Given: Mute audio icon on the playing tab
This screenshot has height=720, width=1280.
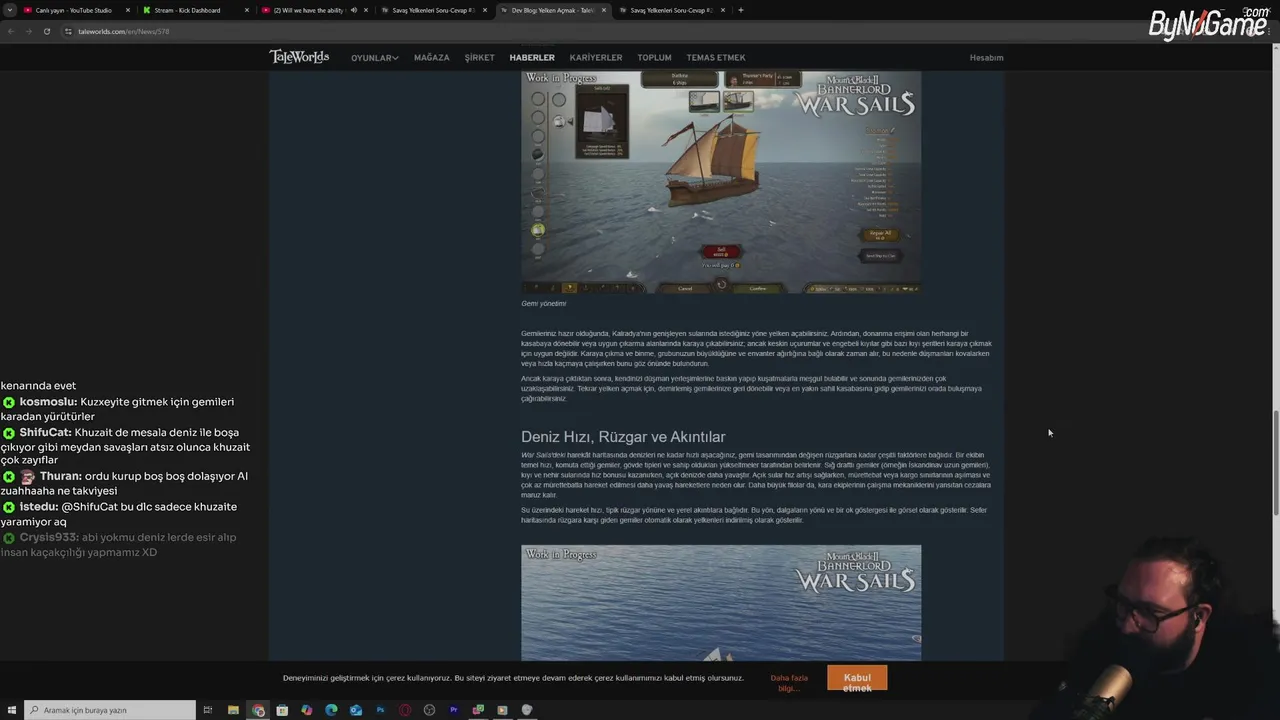Looking at the screenshot, I should pyautogui.click(x=353, y=10).
